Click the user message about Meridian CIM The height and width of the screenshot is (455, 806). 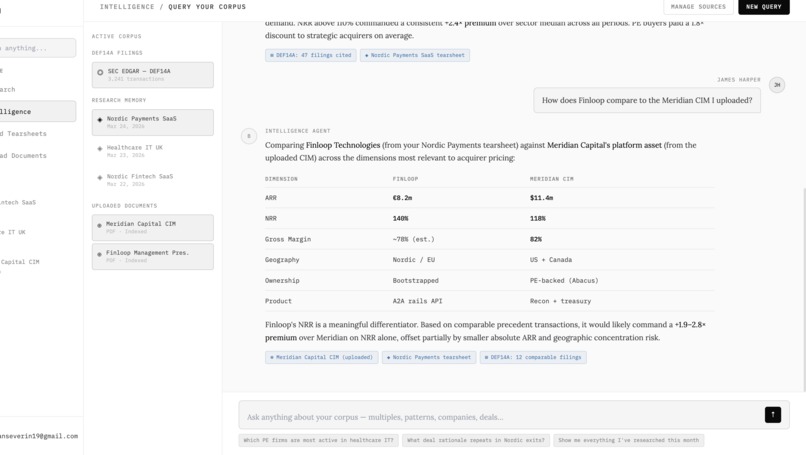(x=647, y=100)
